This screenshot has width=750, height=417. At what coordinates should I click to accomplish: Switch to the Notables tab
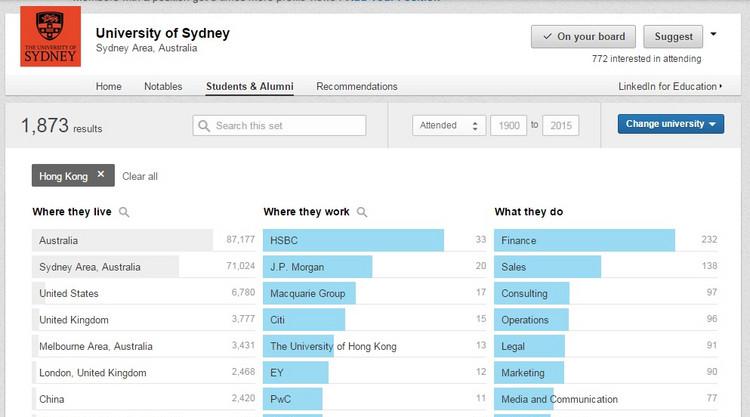point(163,87)
